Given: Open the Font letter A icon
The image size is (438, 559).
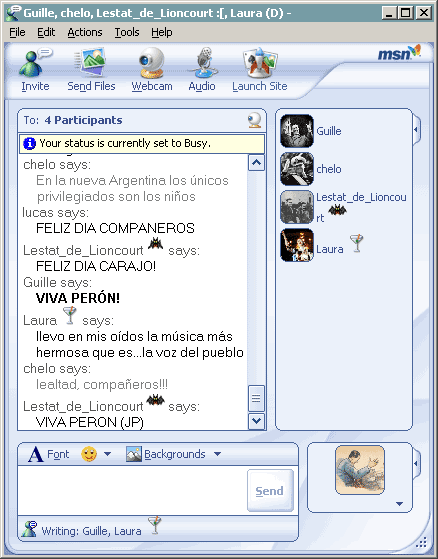Looking at the screenshot, I should click(35, 454).
